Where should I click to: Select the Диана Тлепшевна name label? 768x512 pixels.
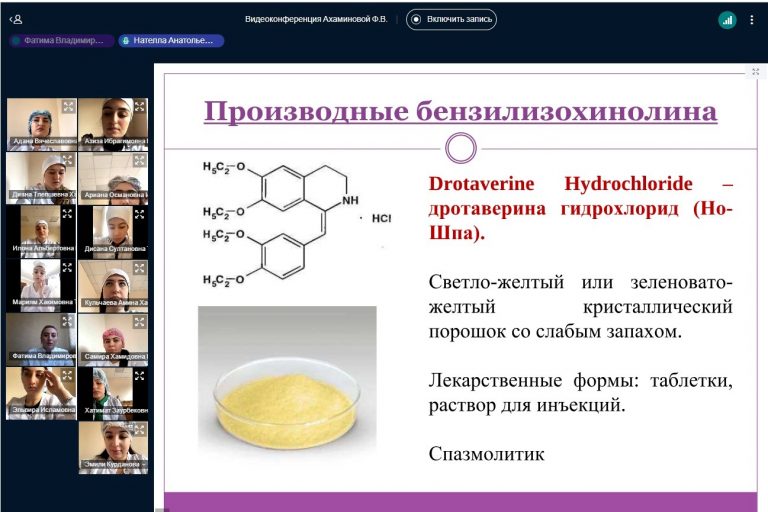click(x=44, y=195)
